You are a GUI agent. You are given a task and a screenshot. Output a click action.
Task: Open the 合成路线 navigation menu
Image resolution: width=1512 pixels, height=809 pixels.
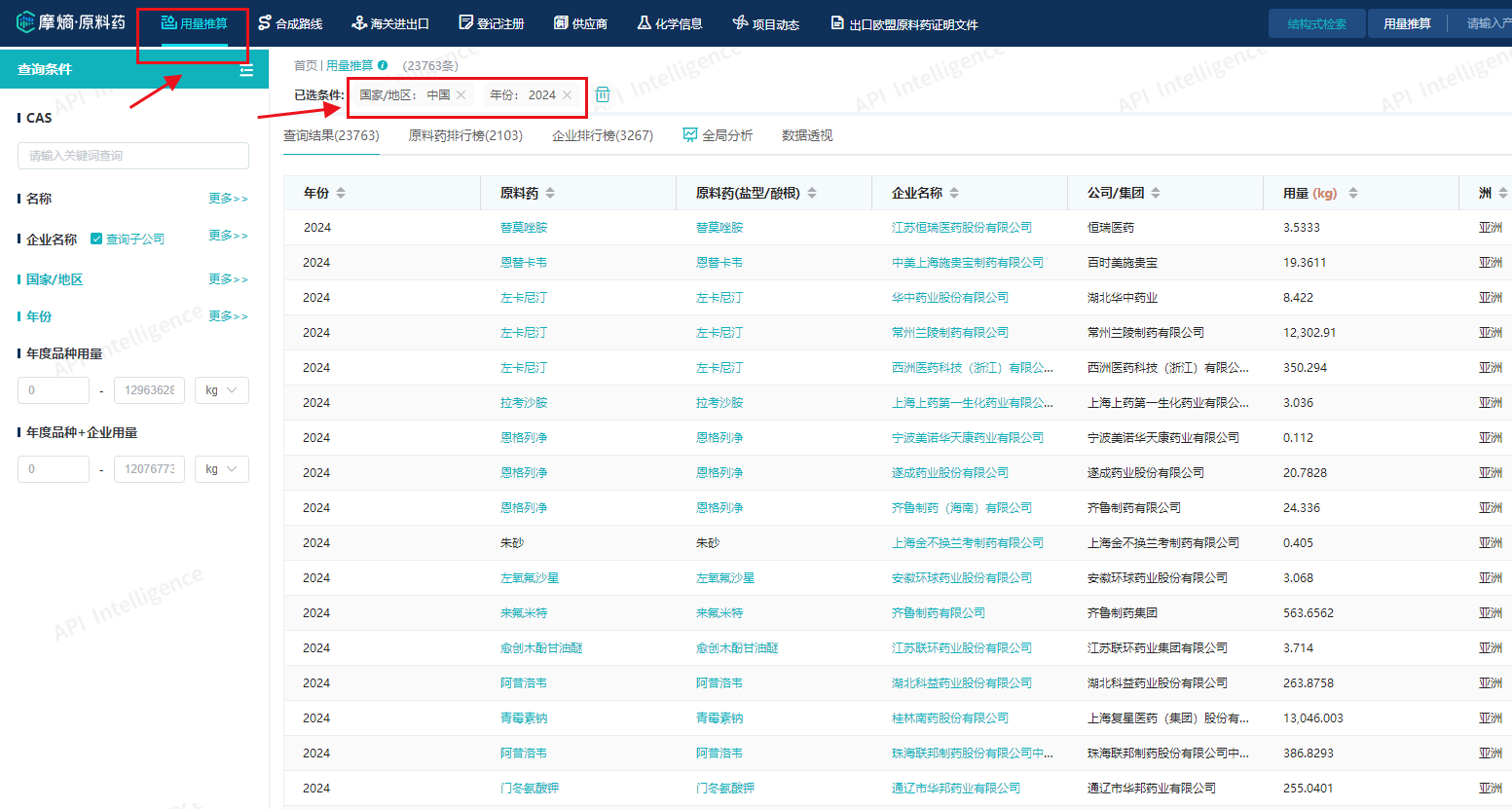click(290, 23)
